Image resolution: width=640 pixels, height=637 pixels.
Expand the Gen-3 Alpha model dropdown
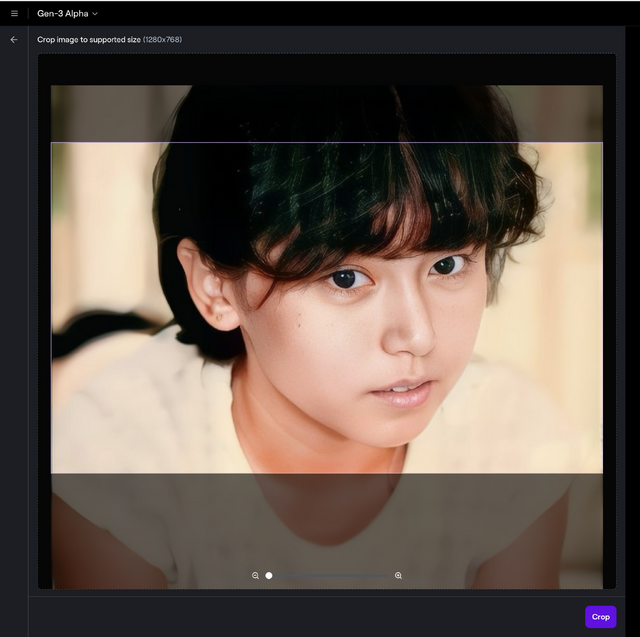click(x=67, y=13)
